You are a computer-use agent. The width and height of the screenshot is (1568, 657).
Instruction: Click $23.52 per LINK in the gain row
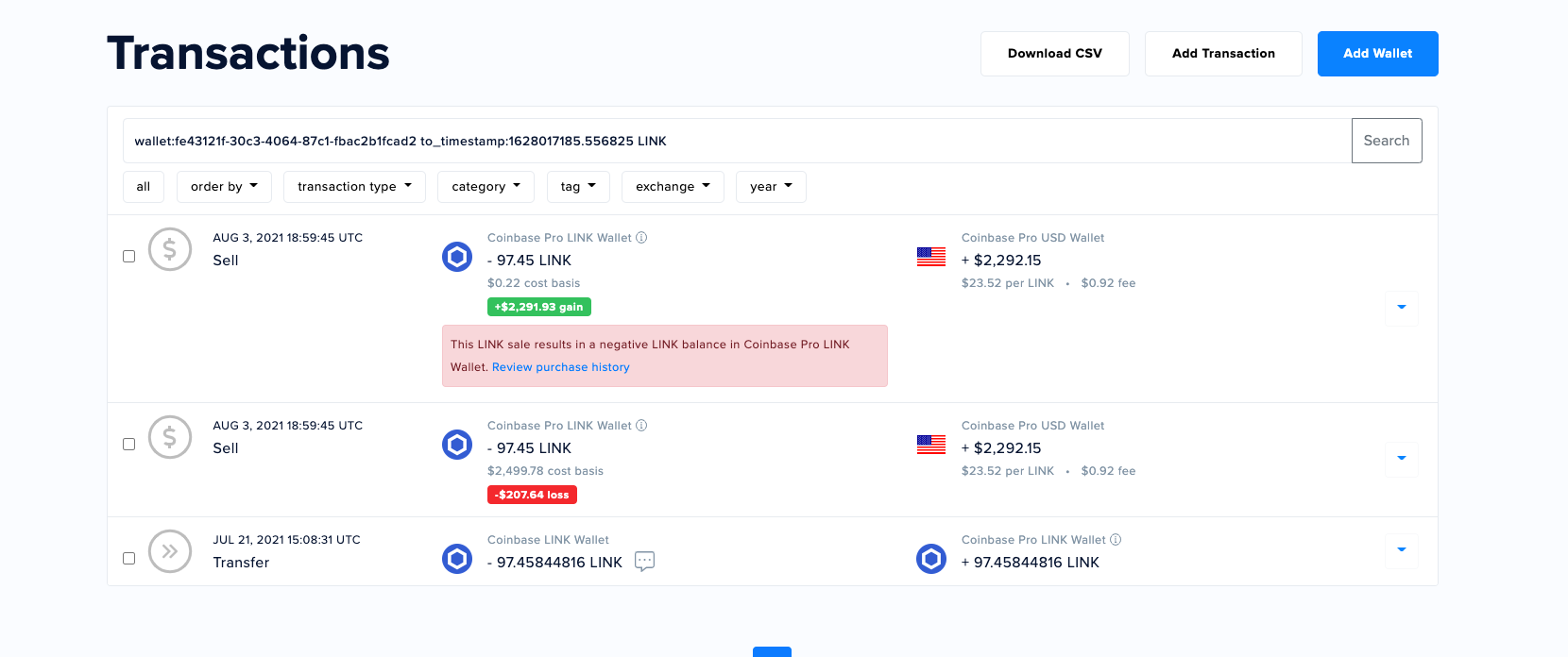click(x=1008, y=283)
